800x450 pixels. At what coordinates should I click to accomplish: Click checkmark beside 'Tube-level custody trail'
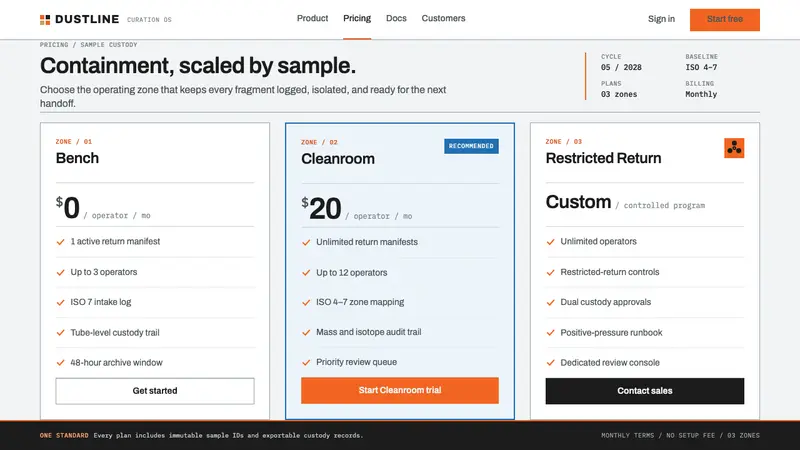(x=60, y=333)
